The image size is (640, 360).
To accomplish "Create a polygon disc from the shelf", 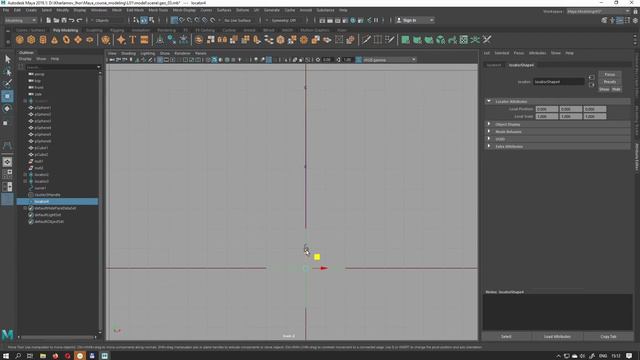I will (x=90, y=40).
